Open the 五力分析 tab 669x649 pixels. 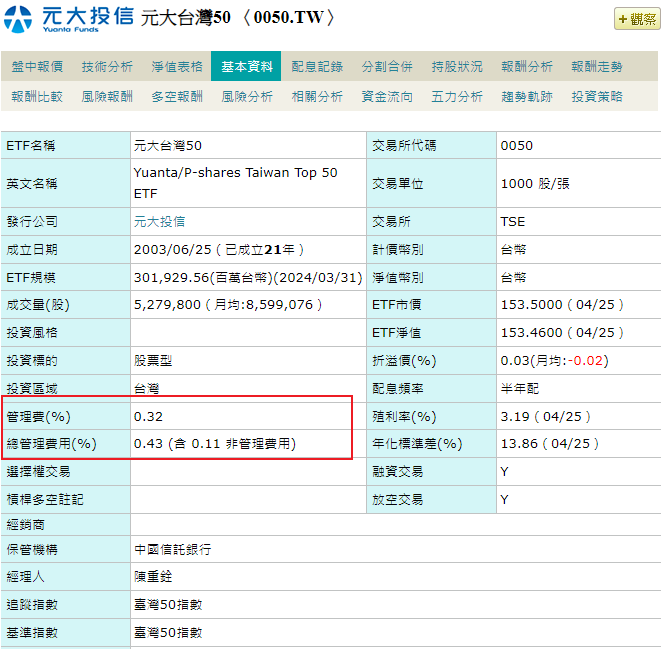457,96
